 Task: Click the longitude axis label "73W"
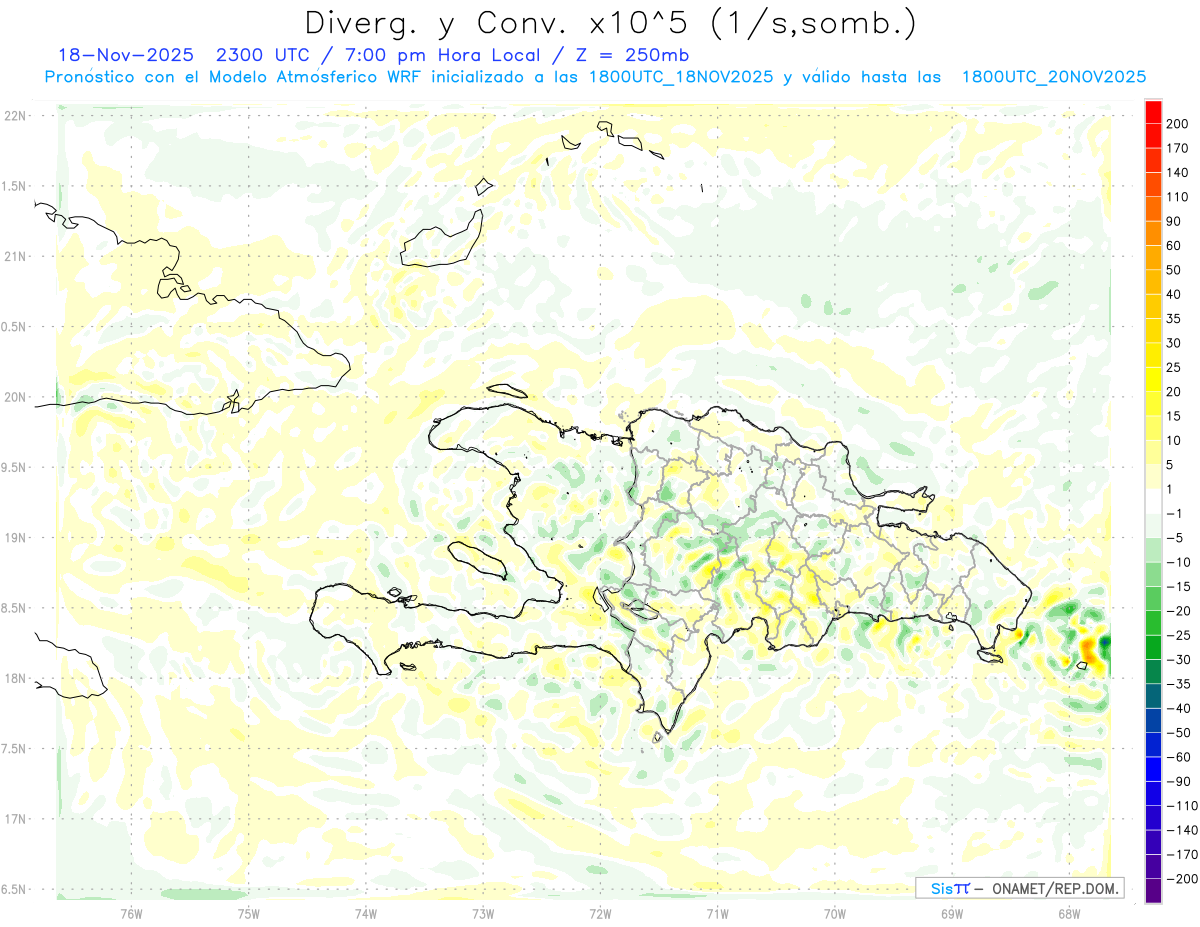pos(483,913)
